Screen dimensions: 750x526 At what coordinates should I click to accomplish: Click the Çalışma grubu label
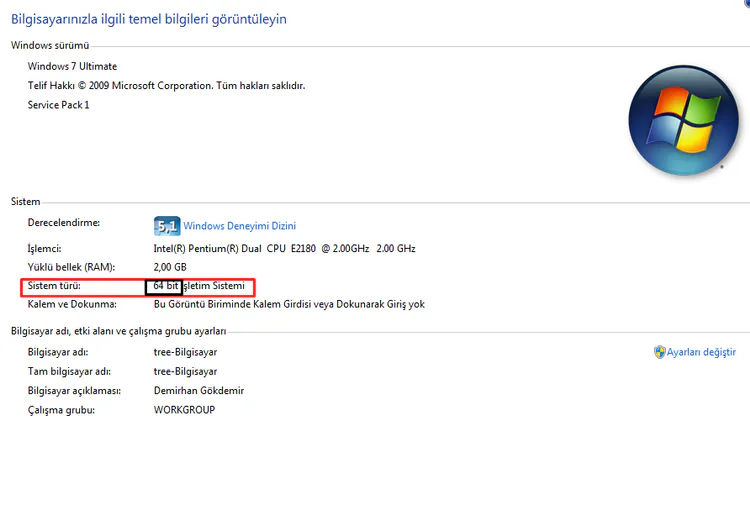61,410
